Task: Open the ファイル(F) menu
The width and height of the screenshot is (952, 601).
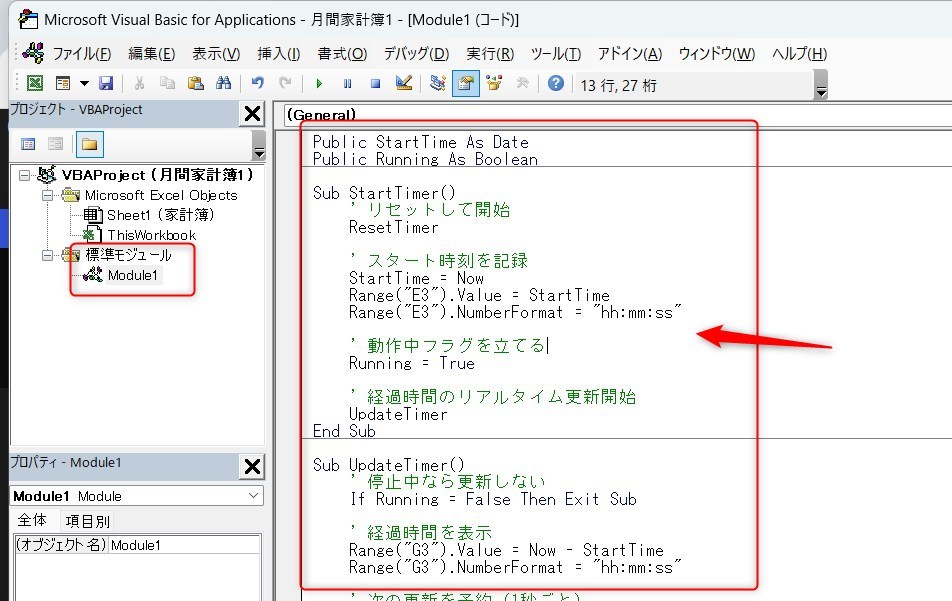Action: click(x=81, y=54)
